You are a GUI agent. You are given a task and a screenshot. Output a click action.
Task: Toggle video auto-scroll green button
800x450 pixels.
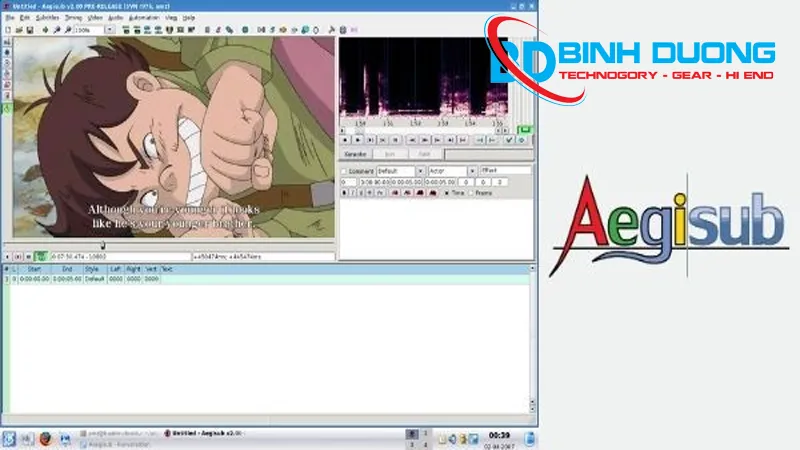[x=41, y=257]
